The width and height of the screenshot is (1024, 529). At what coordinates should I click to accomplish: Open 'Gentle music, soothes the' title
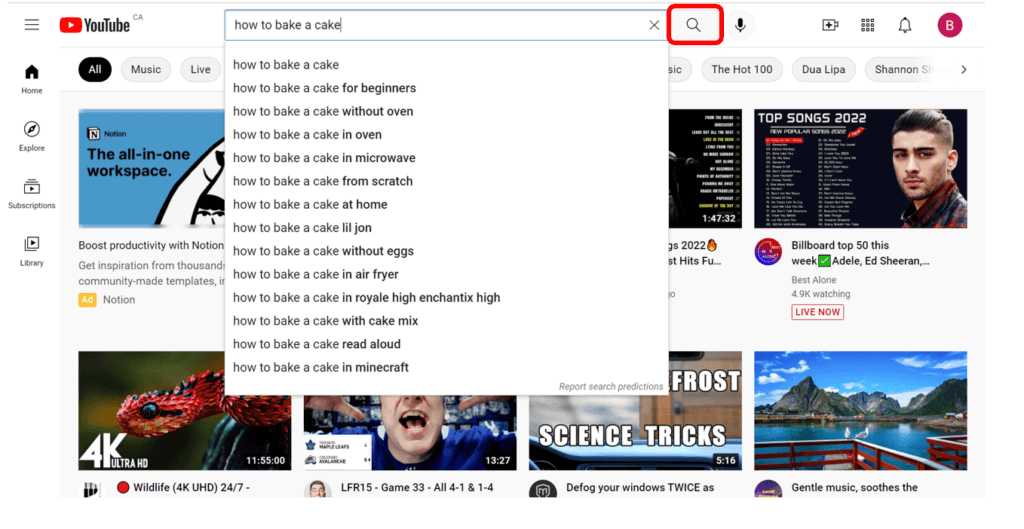pos(854,487)
